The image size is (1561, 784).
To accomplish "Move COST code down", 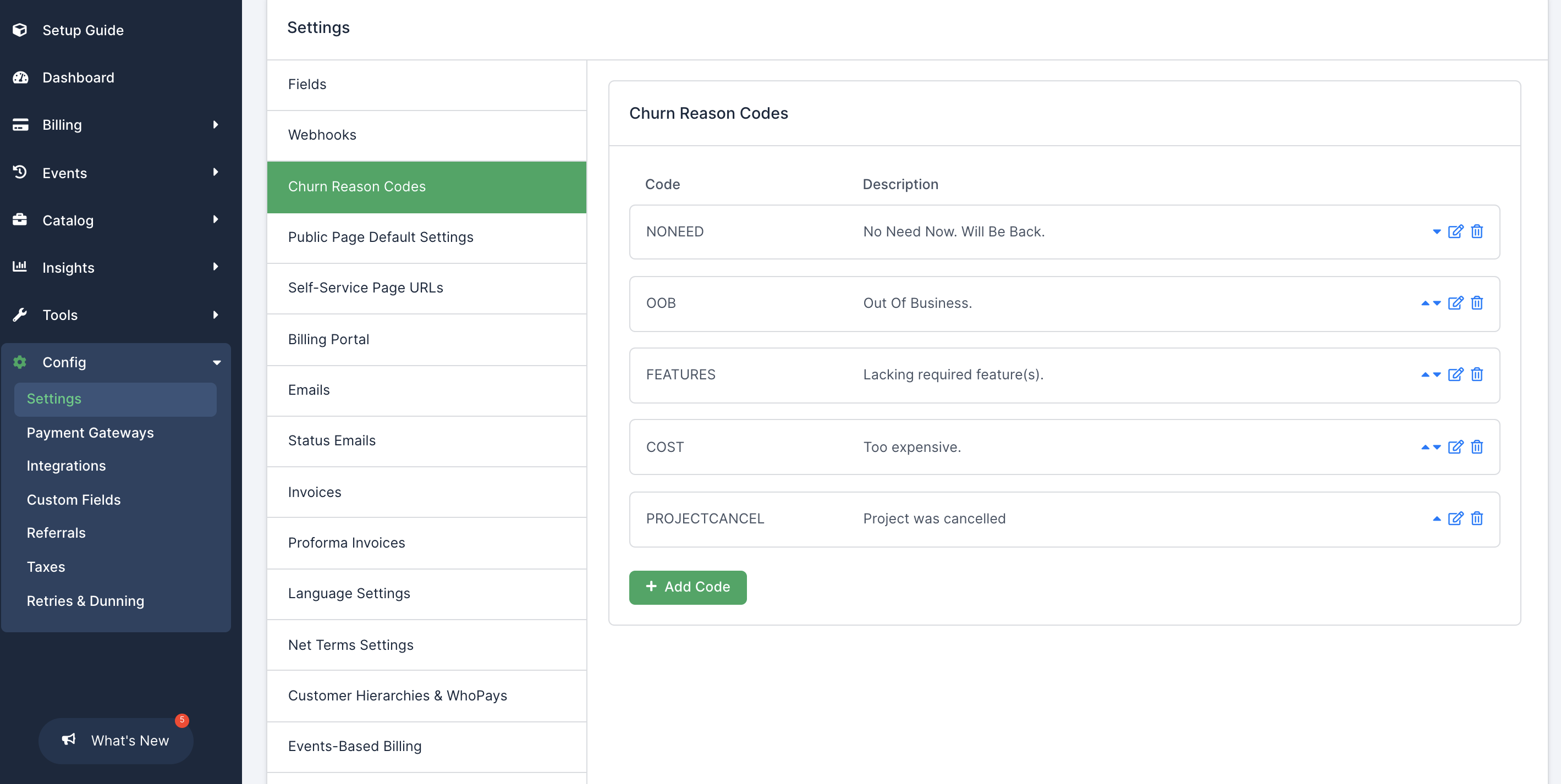I will [x=1437, y=447].
